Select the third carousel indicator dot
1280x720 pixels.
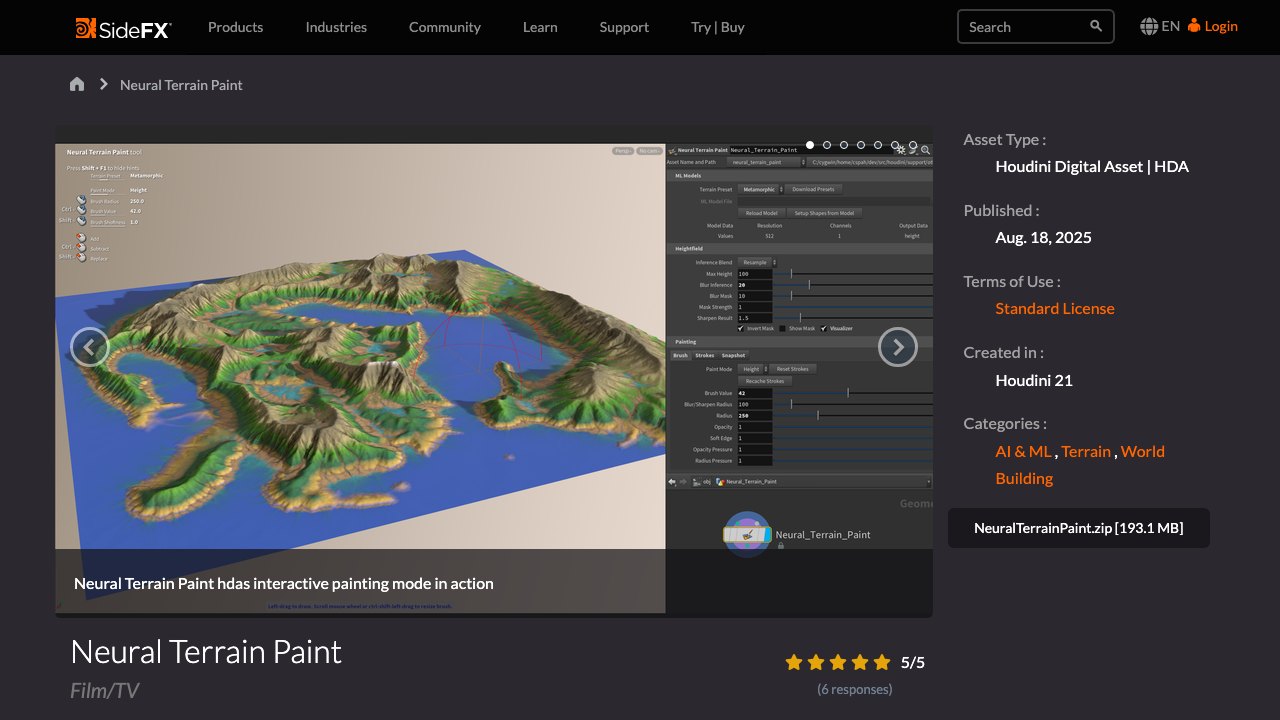pos(844,145)
